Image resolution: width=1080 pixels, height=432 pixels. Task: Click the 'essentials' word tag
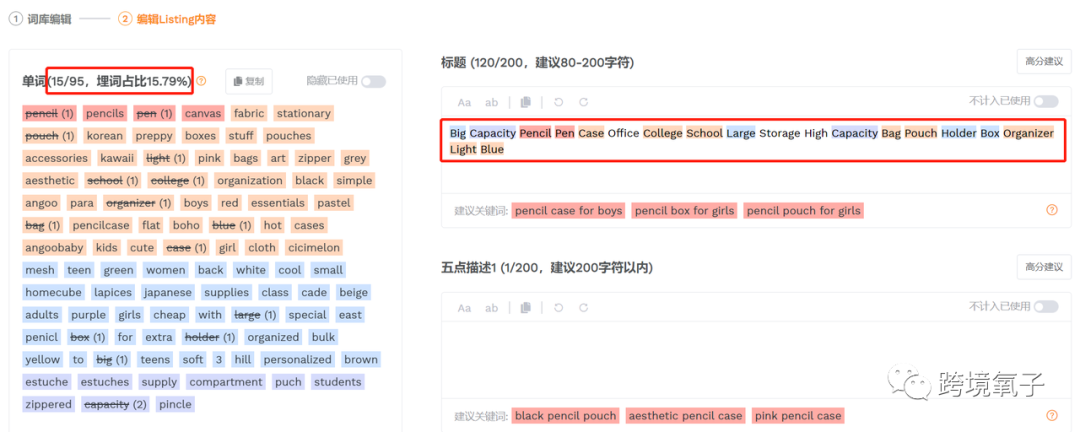tap(278, 203)
